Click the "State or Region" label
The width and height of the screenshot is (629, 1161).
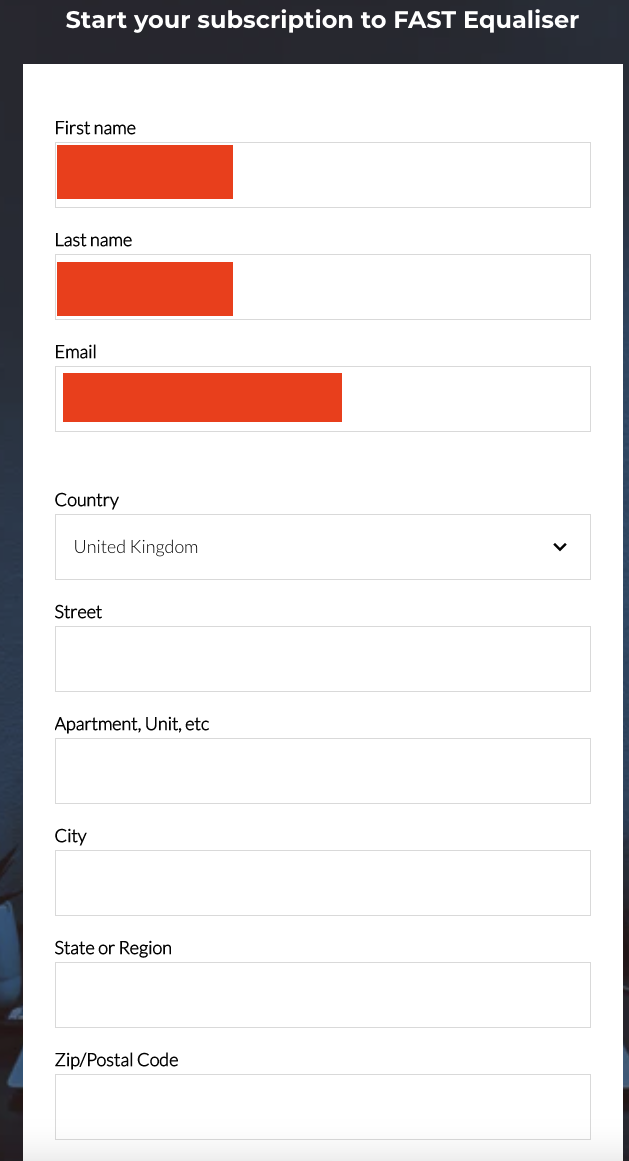(113, 948)
